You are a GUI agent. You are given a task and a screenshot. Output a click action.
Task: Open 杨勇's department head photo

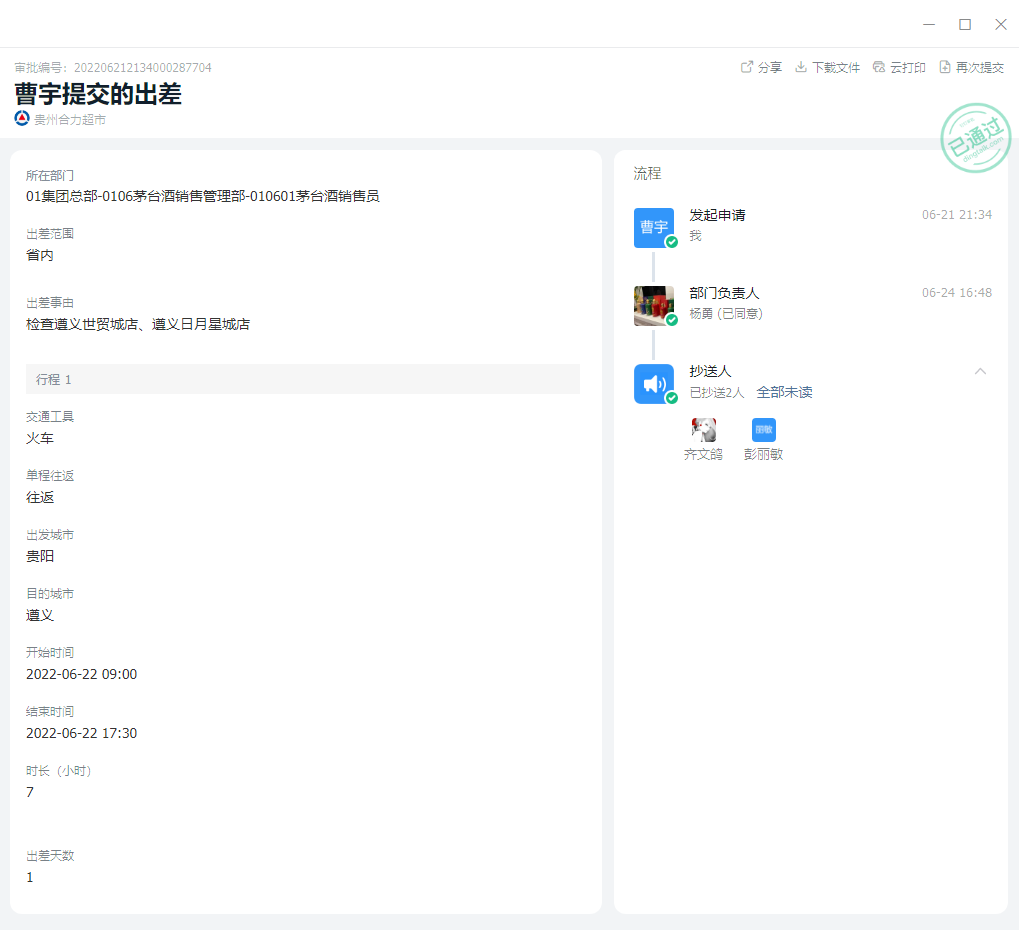point(654,305)
